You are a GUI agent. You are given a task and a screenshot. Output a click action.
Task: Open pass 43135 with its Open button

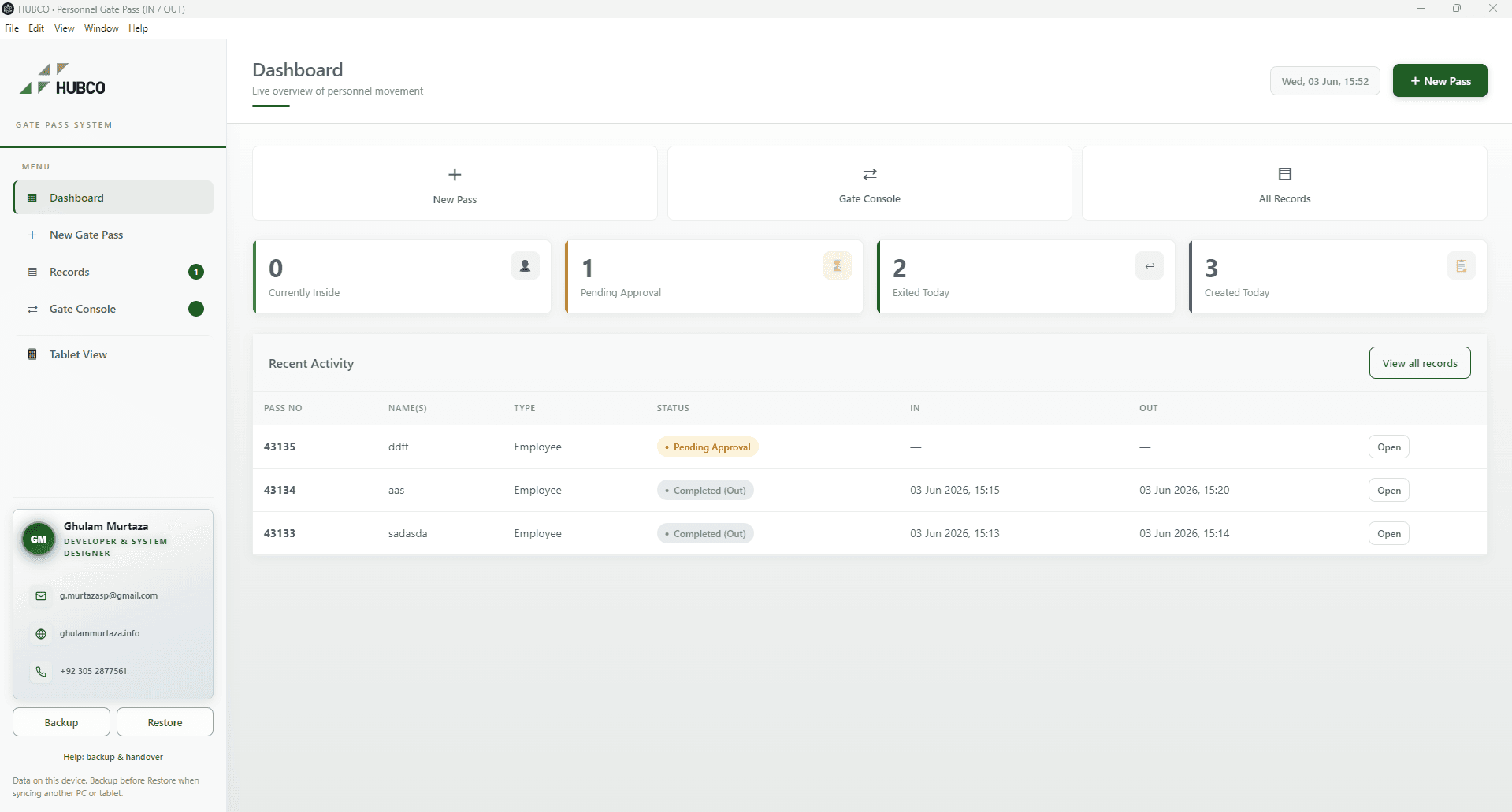(1389, 447)
